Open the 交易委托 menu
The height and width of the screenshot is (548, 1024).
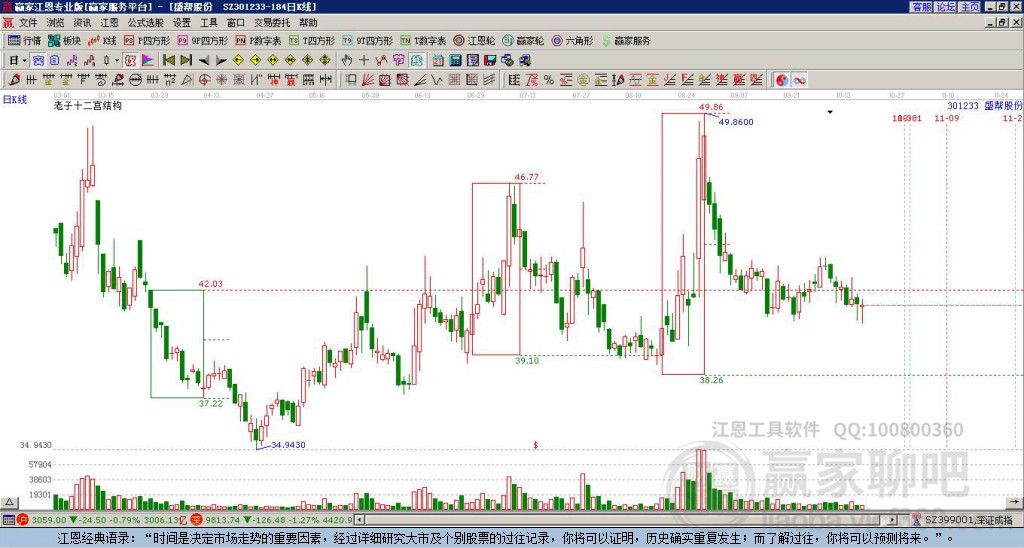[272, 23]
